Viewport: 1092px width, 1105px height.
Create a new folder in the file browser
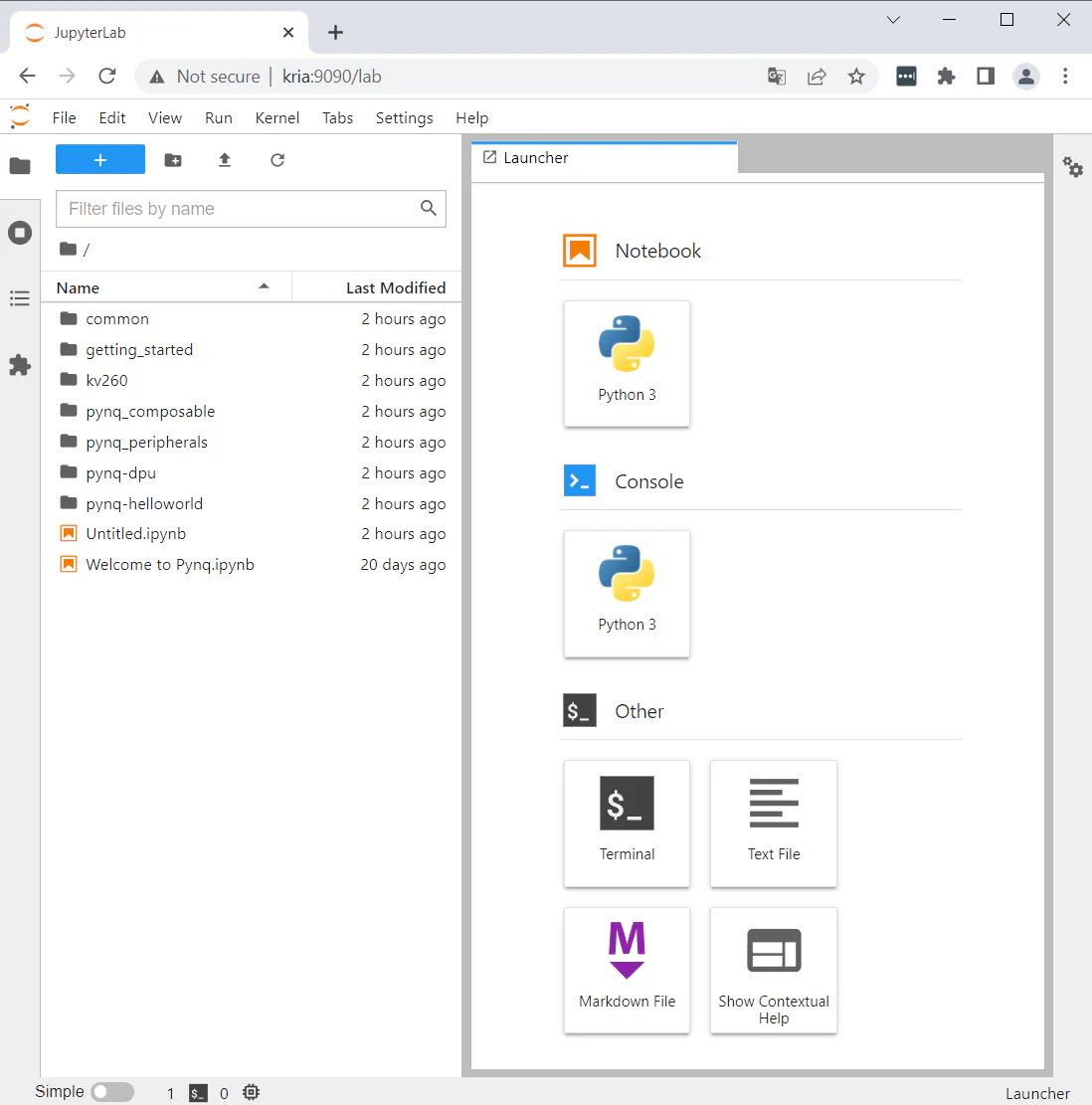pos(173,159)
